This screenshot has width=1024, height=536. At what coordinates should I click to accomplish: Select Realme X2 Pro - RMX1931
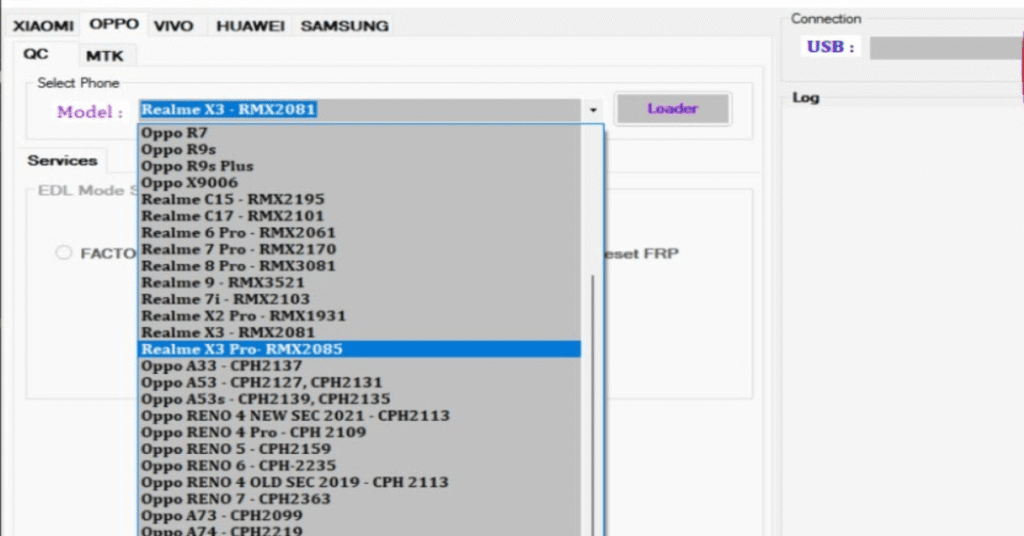tap(360, 316)
